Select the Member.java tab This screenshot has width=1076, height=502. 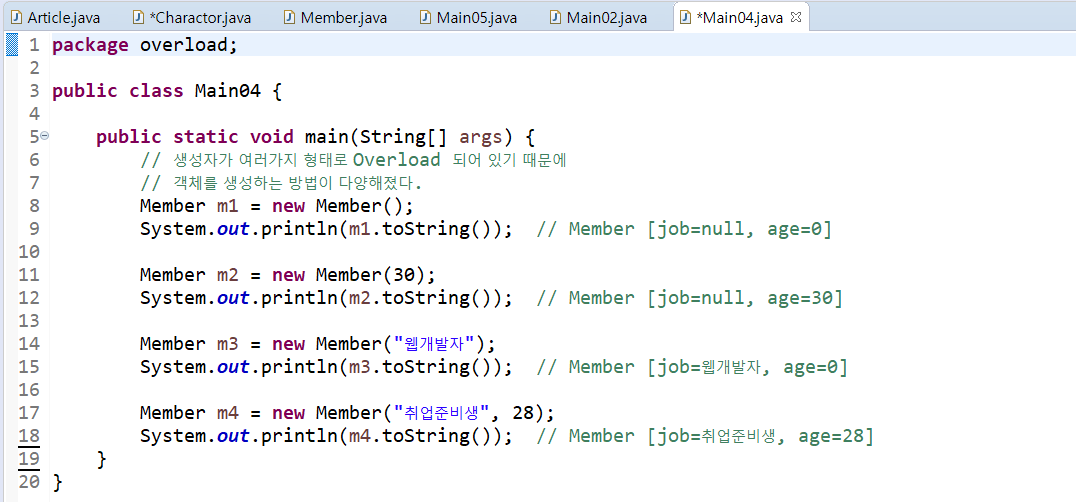336,17
